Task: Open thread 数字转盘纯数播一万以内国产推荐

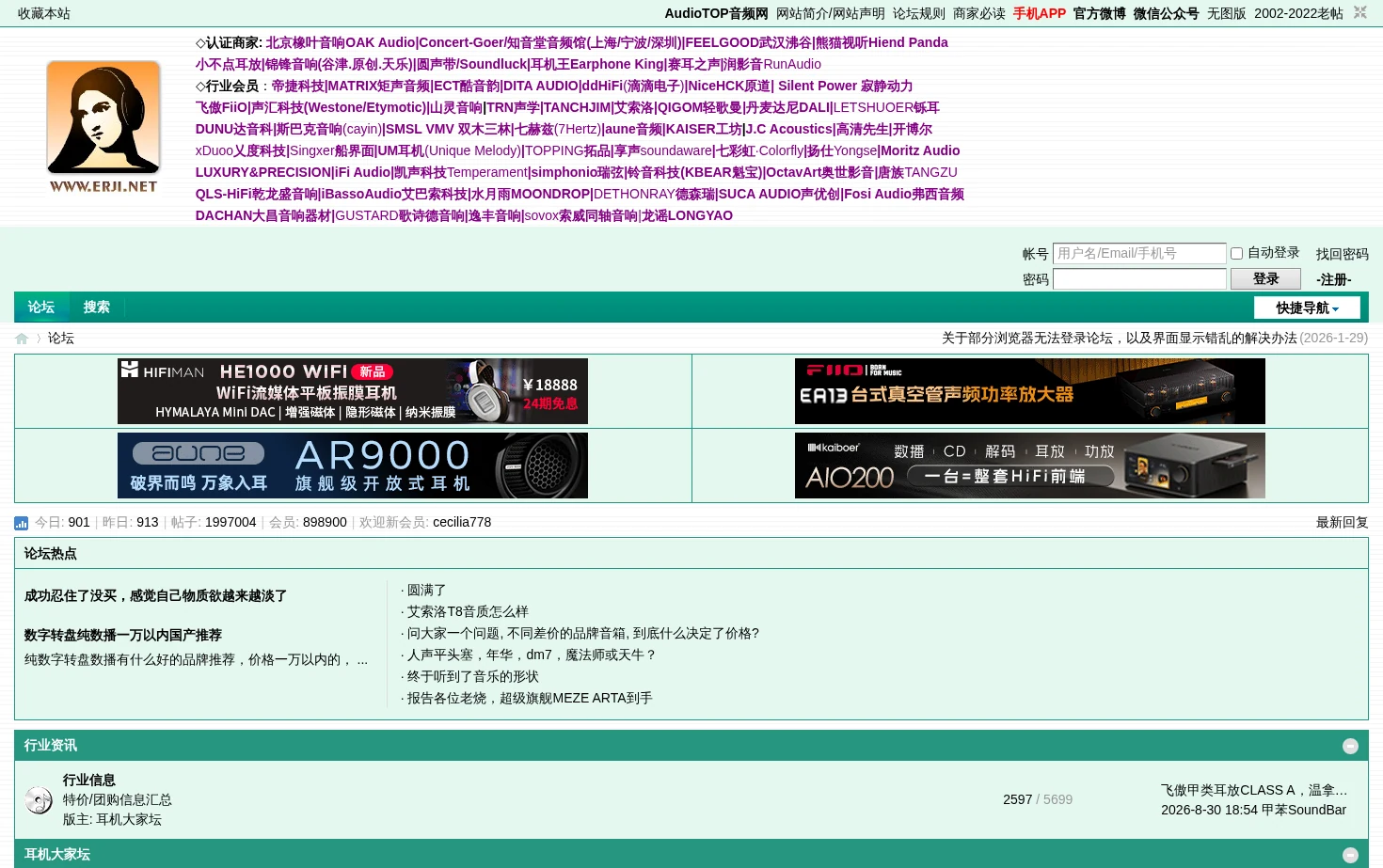Action: coord(123,635)
